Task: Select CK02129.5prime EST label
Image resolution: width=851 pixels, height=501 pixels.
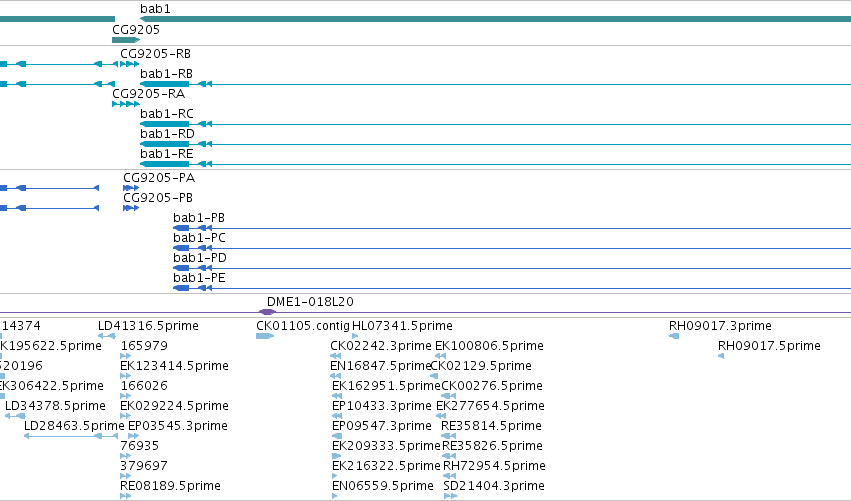Action: [481, 366]
